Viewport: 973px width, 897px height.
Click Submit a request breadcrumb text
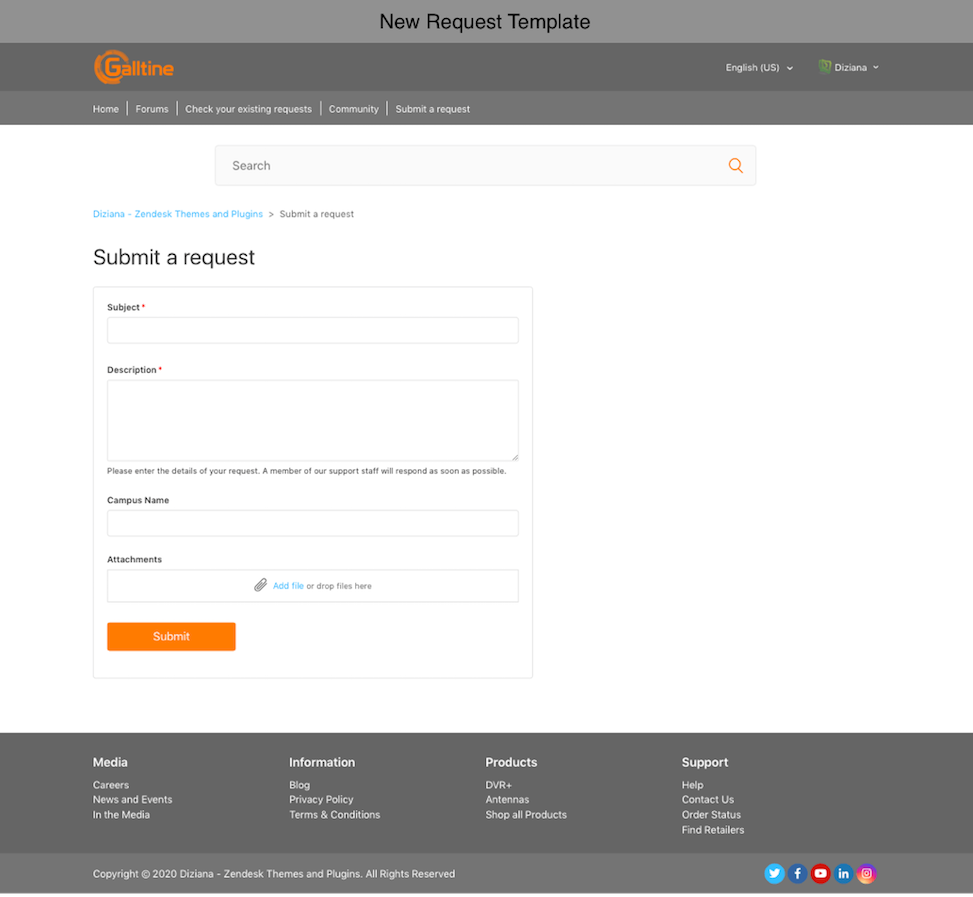point(316,214)
